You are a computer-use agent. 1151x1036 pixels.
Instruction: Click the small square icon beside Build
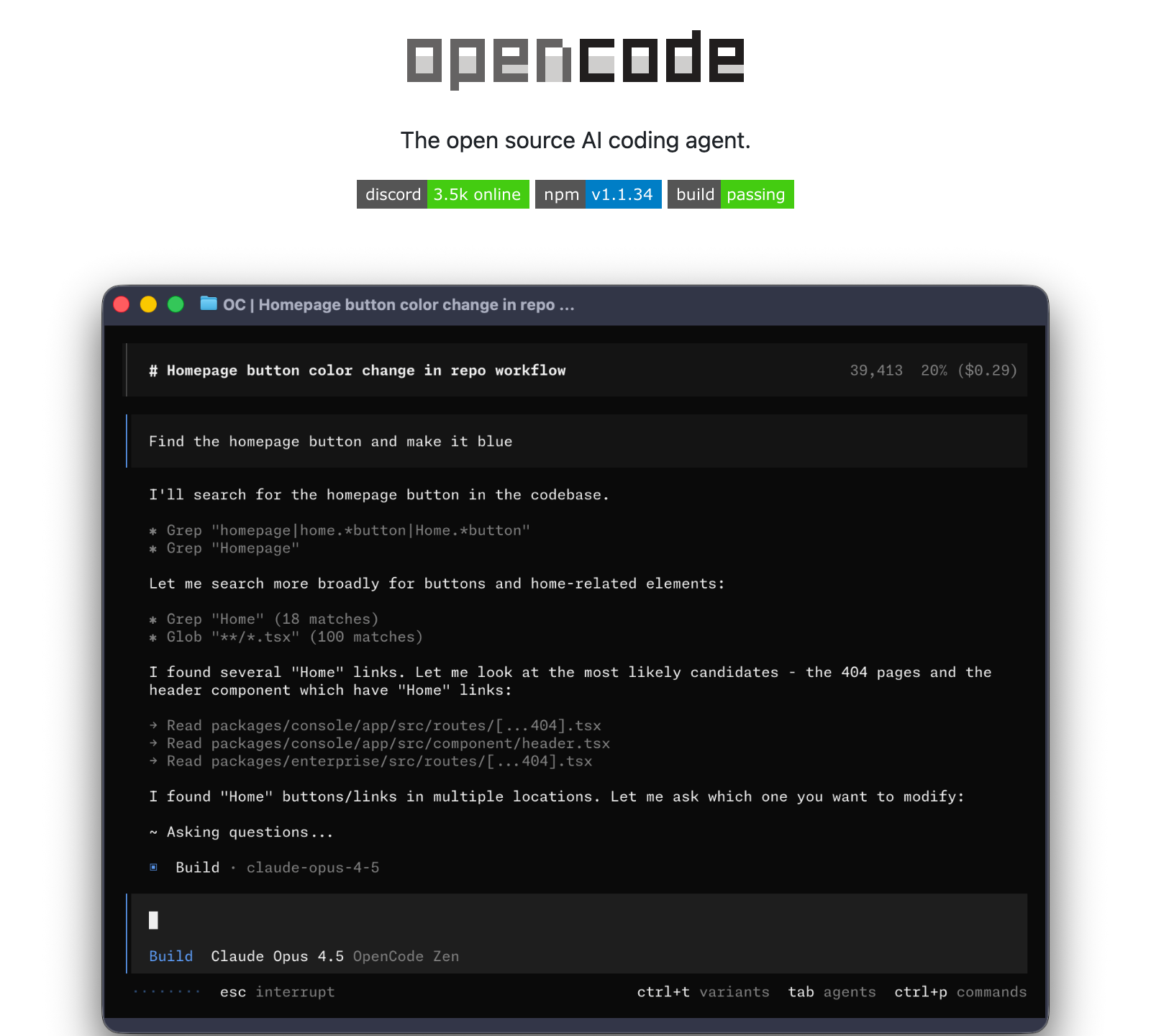point(153,868)
